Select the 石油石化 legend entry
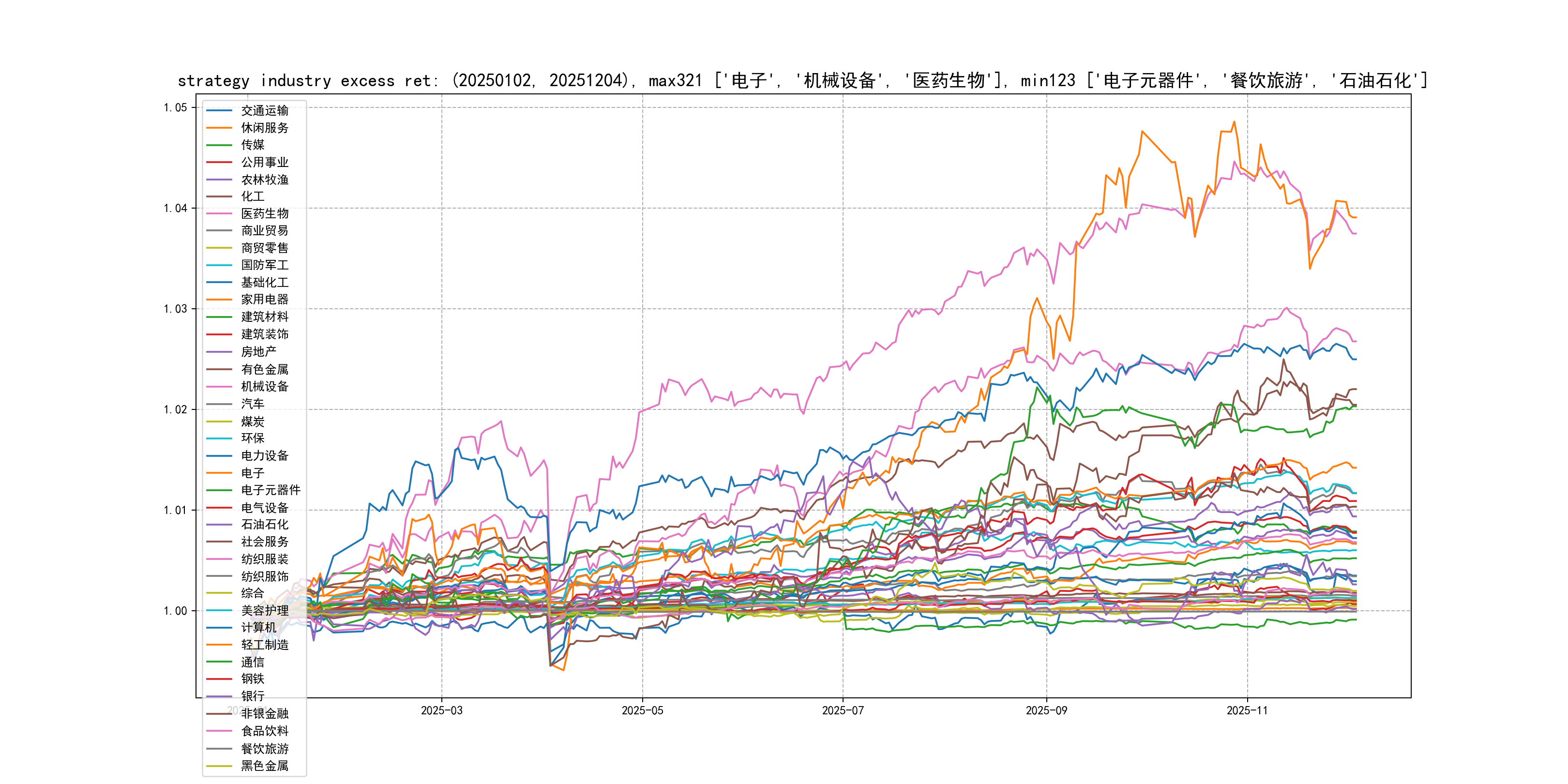The height and width of the screenshot is (784, 1568). coord(265,525)
